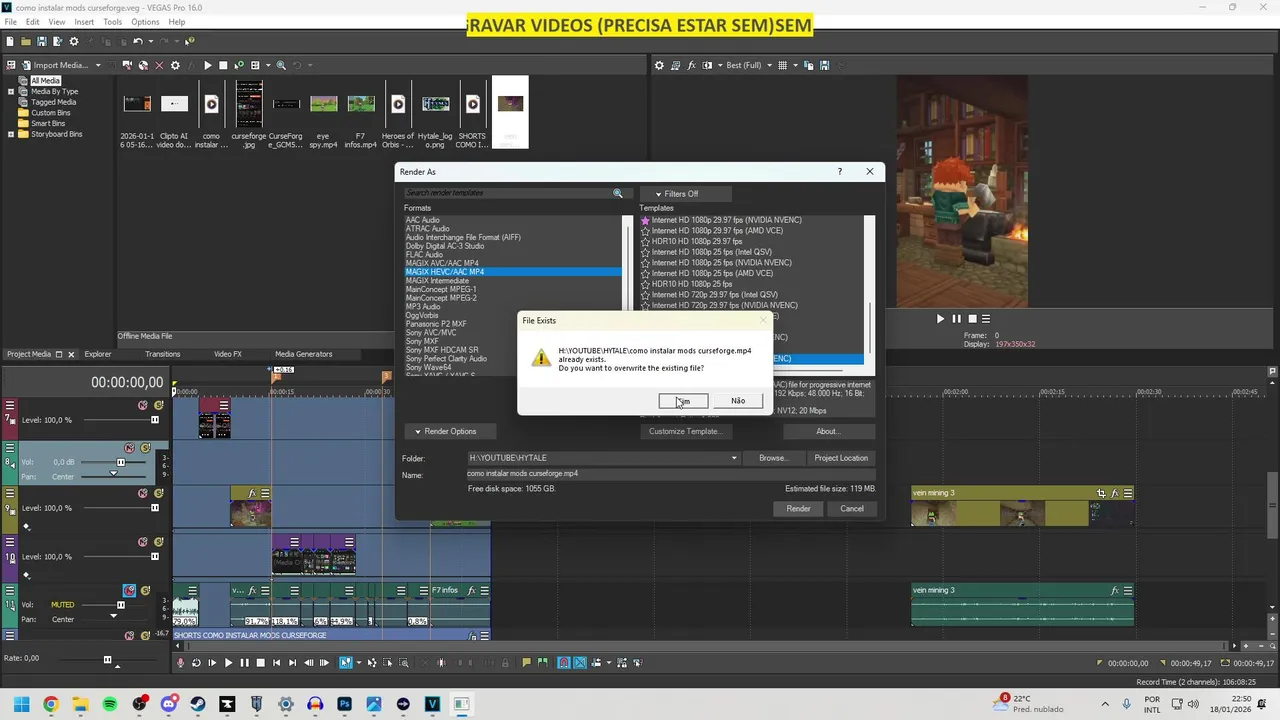Click the Undo arrow in main toolbar
Screen dimensions: 1280x720
[x=138, y=41]
